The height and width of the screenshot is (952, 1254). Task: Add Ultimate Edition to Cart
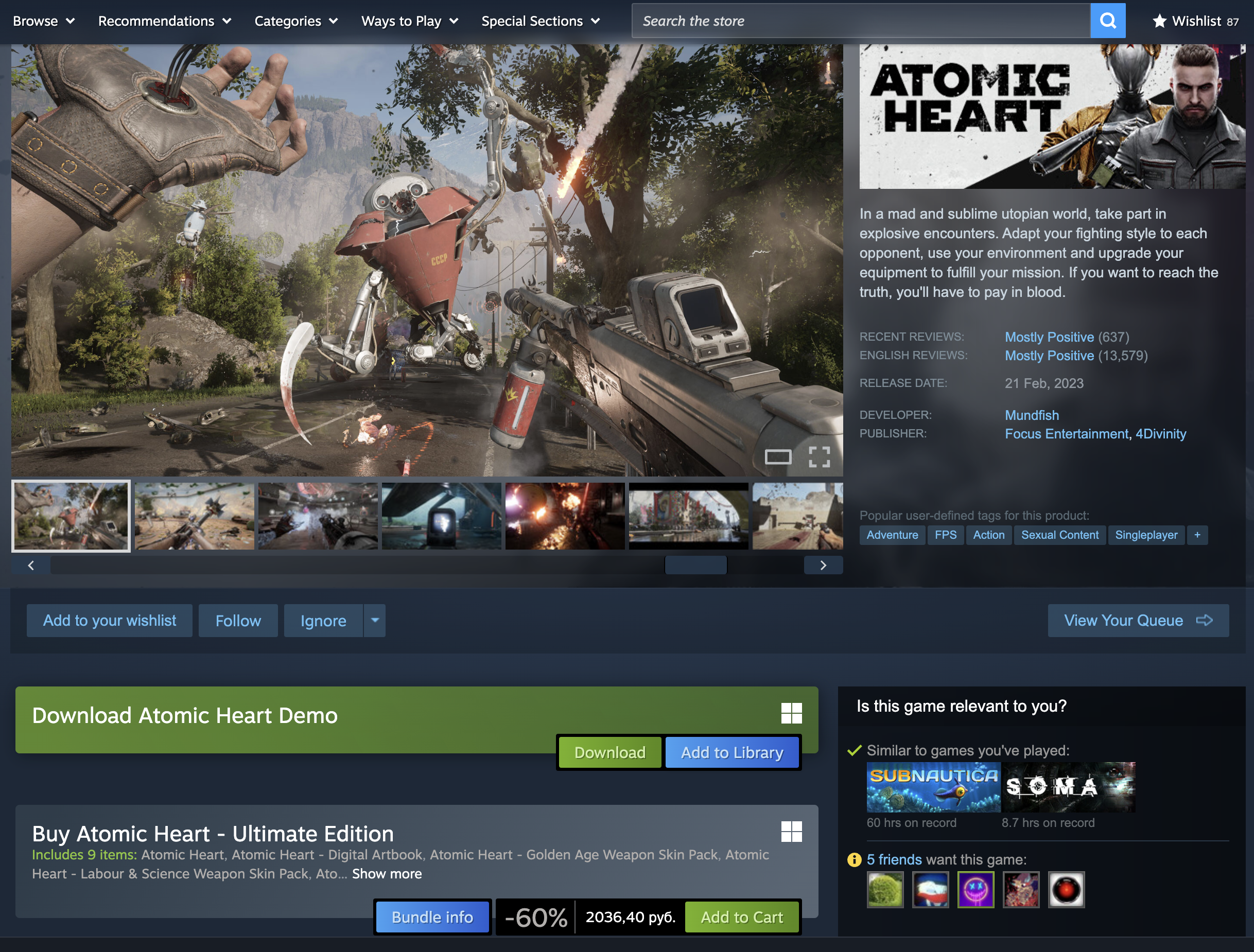742,917
